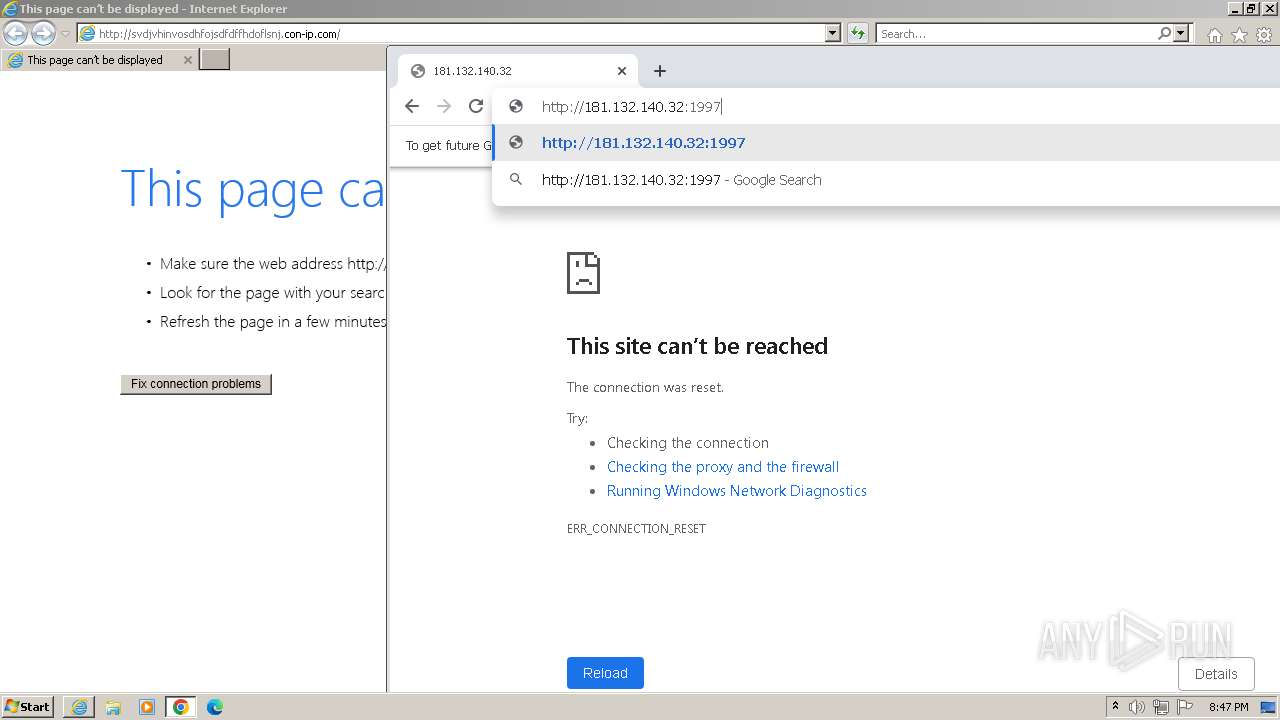Select IE tab 'This page can't be displayed'
The width and height of the screenshot is (1280, 720).
pyautogui.click(x=99, y=60)
